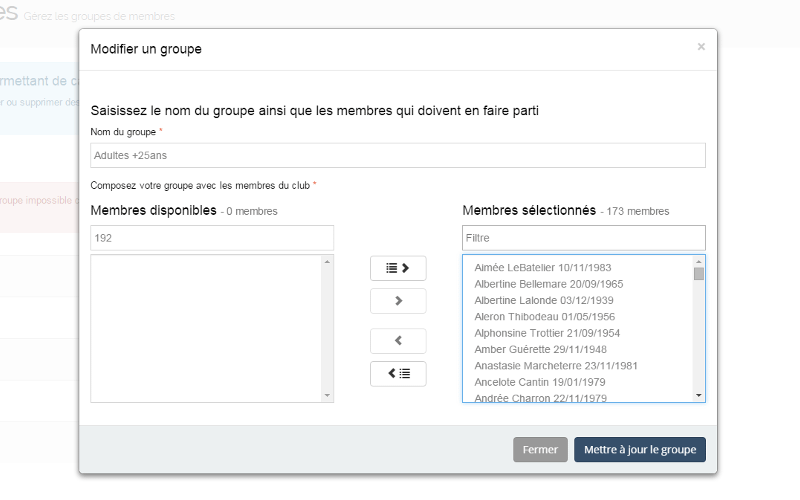Click the selected members list scroll down arrow
This screenshot has height=500, width=800.
tap(699, 395)
